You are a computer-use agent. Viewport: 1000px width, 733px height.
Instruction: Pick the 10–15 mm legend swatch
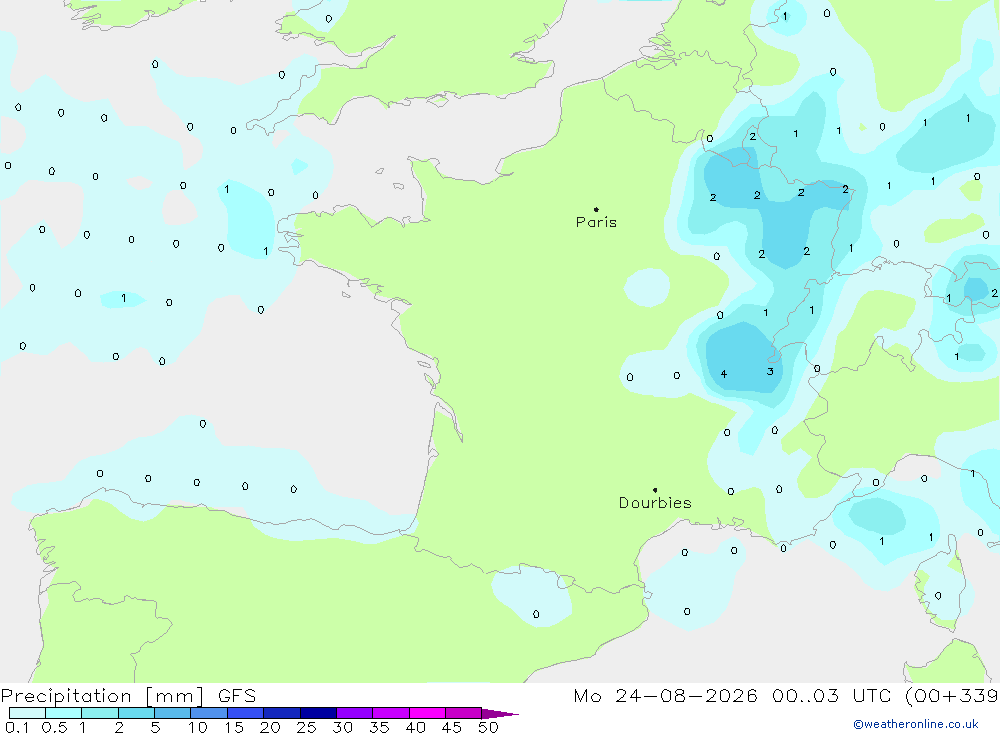209,713
